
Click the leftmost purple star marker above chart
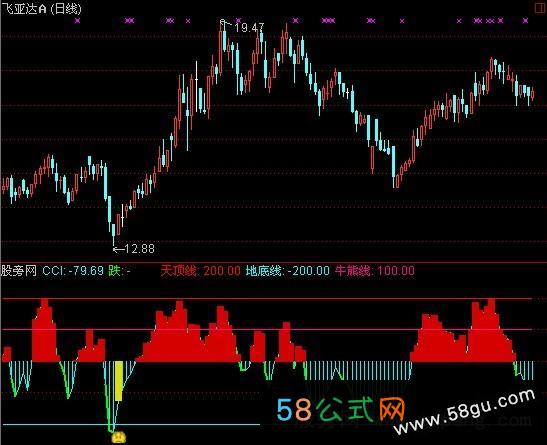77,21
